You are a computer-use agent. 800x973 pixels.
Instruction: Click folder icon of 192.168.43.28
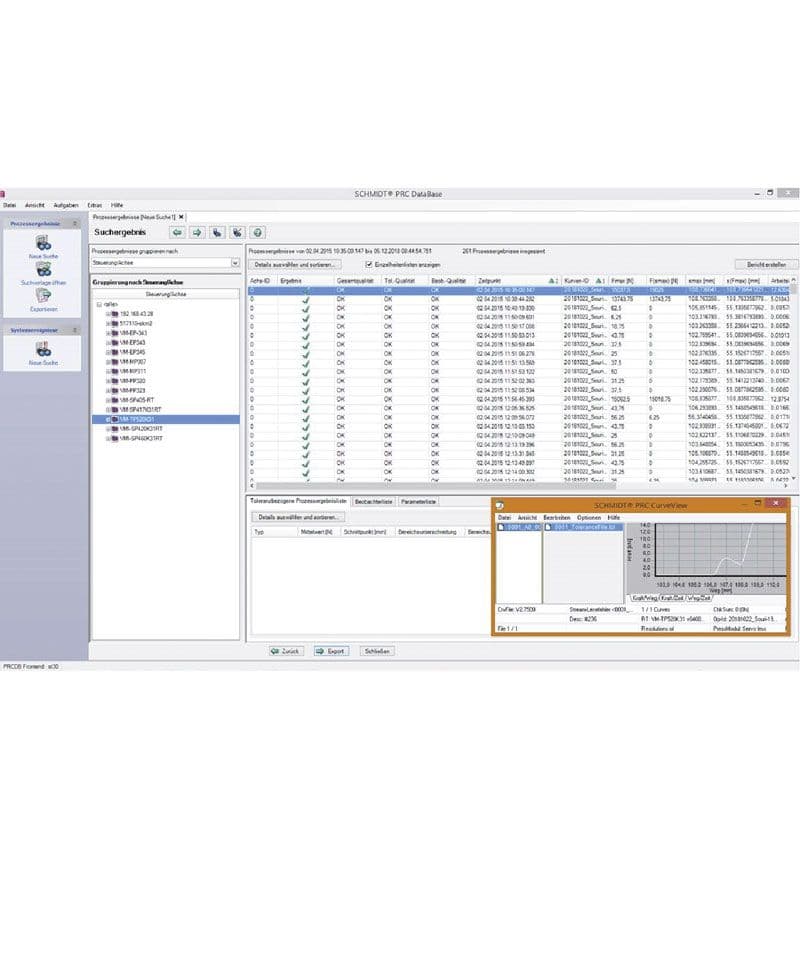click(115, 314)
